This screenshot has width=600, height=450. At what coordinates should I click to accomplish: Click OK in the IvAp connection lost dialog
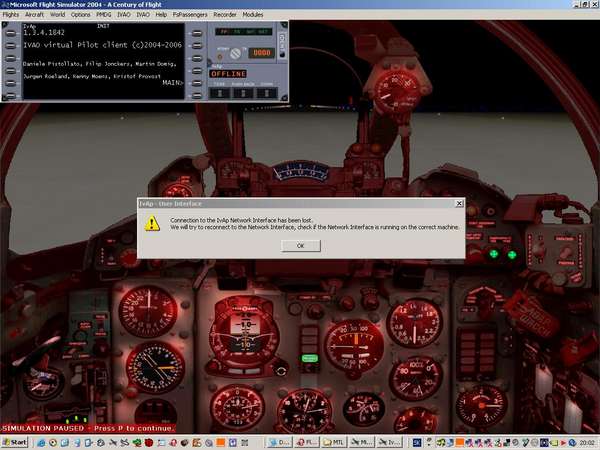click(300, 246)
